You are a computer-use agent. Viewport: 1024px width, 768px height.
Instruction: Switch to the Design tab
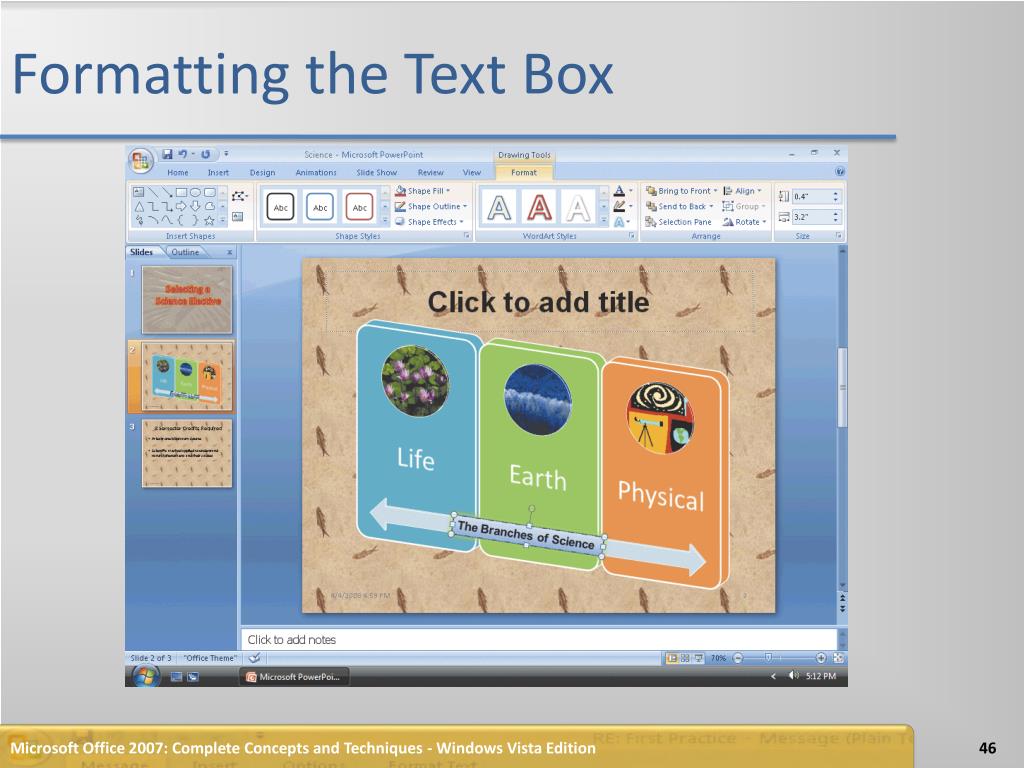click(262, 172)
